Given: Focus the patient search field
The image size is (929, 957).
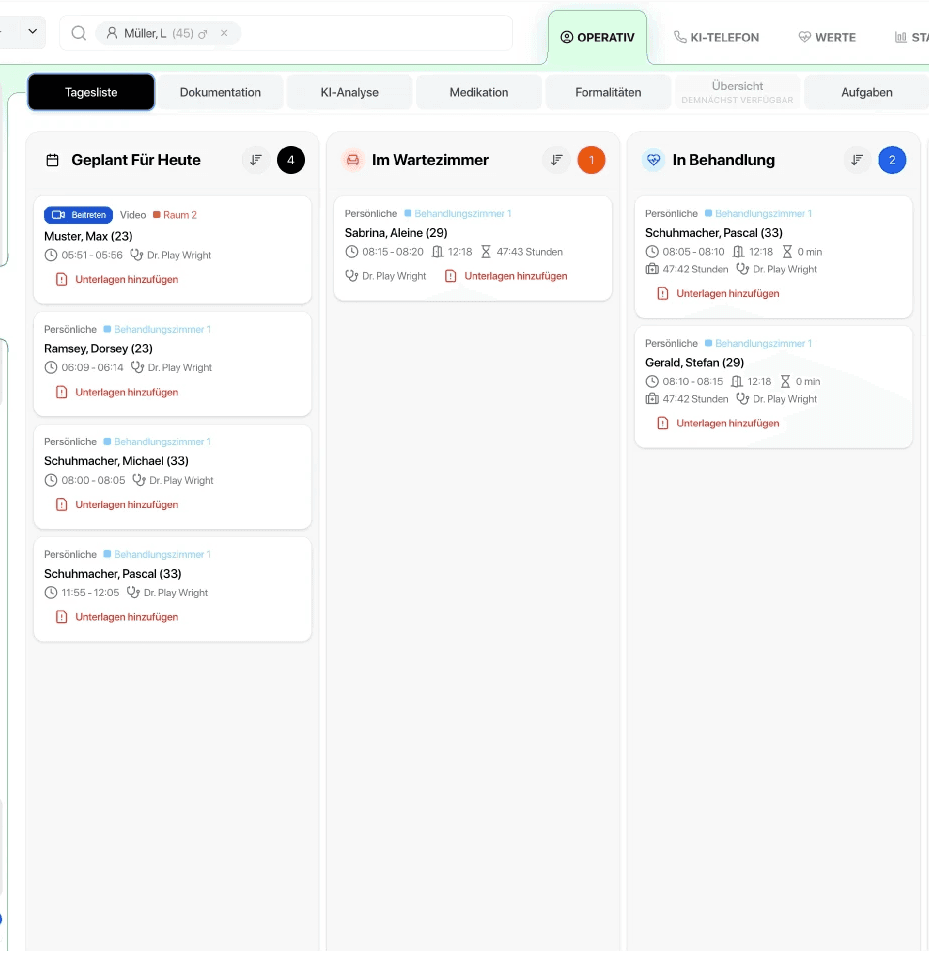Looking at the screenshot, I should [286, 33].
